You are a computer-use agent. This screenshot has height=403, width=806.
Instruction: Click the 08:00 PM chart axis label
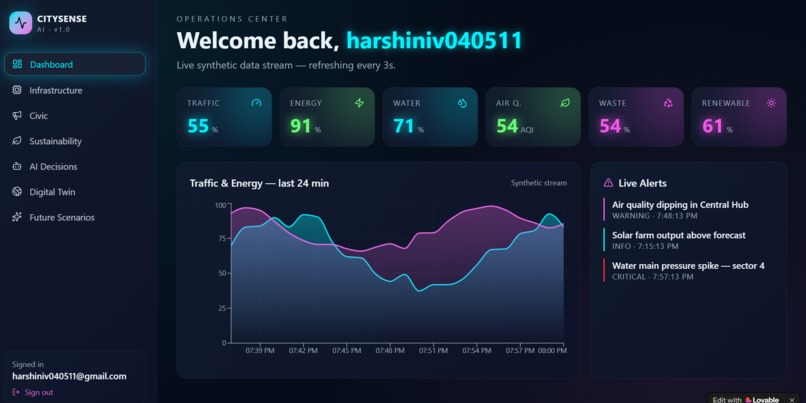(x=553, y=351)
